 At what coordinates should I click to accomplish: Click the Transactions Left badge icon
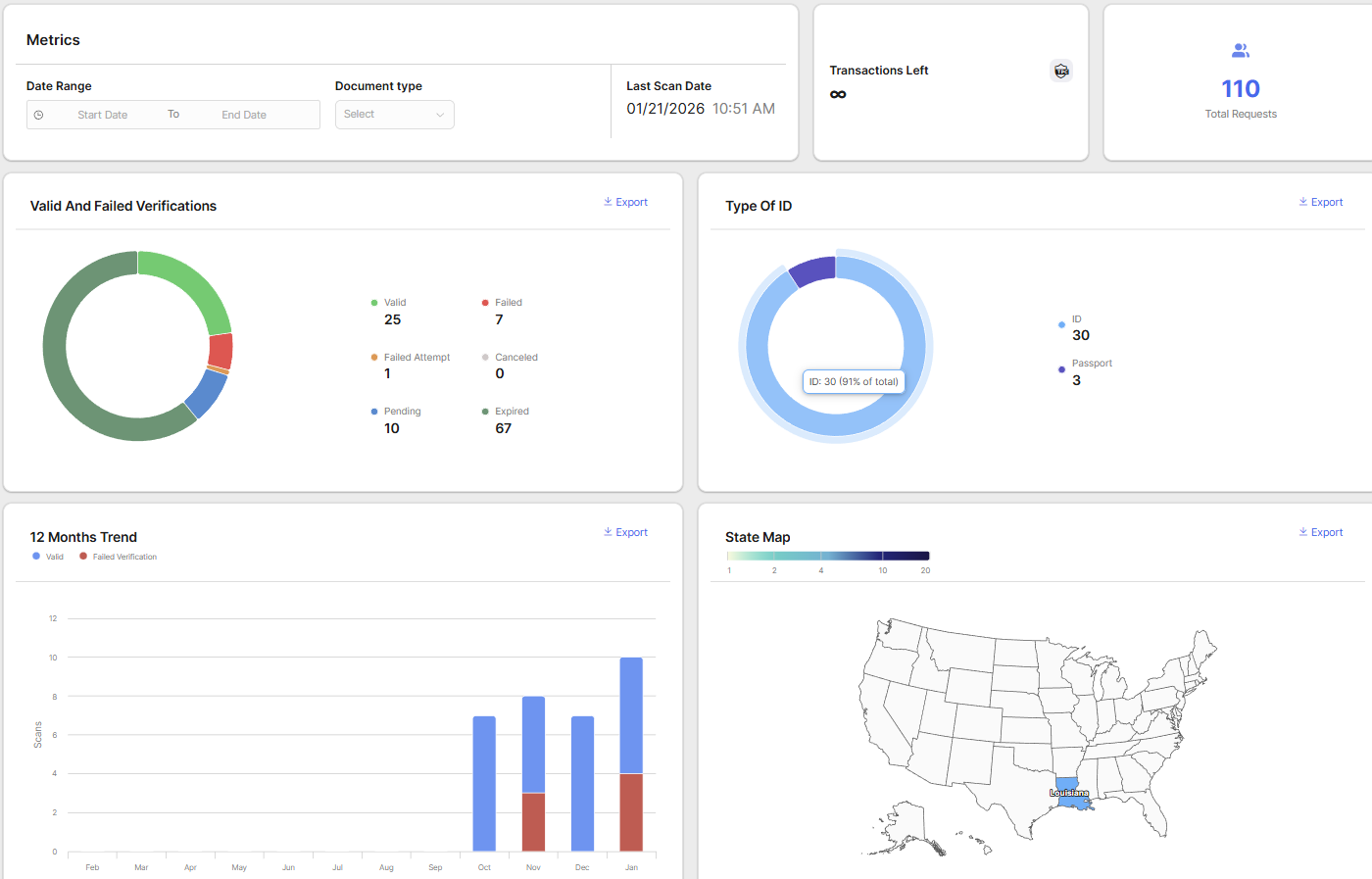(1060, 71)
